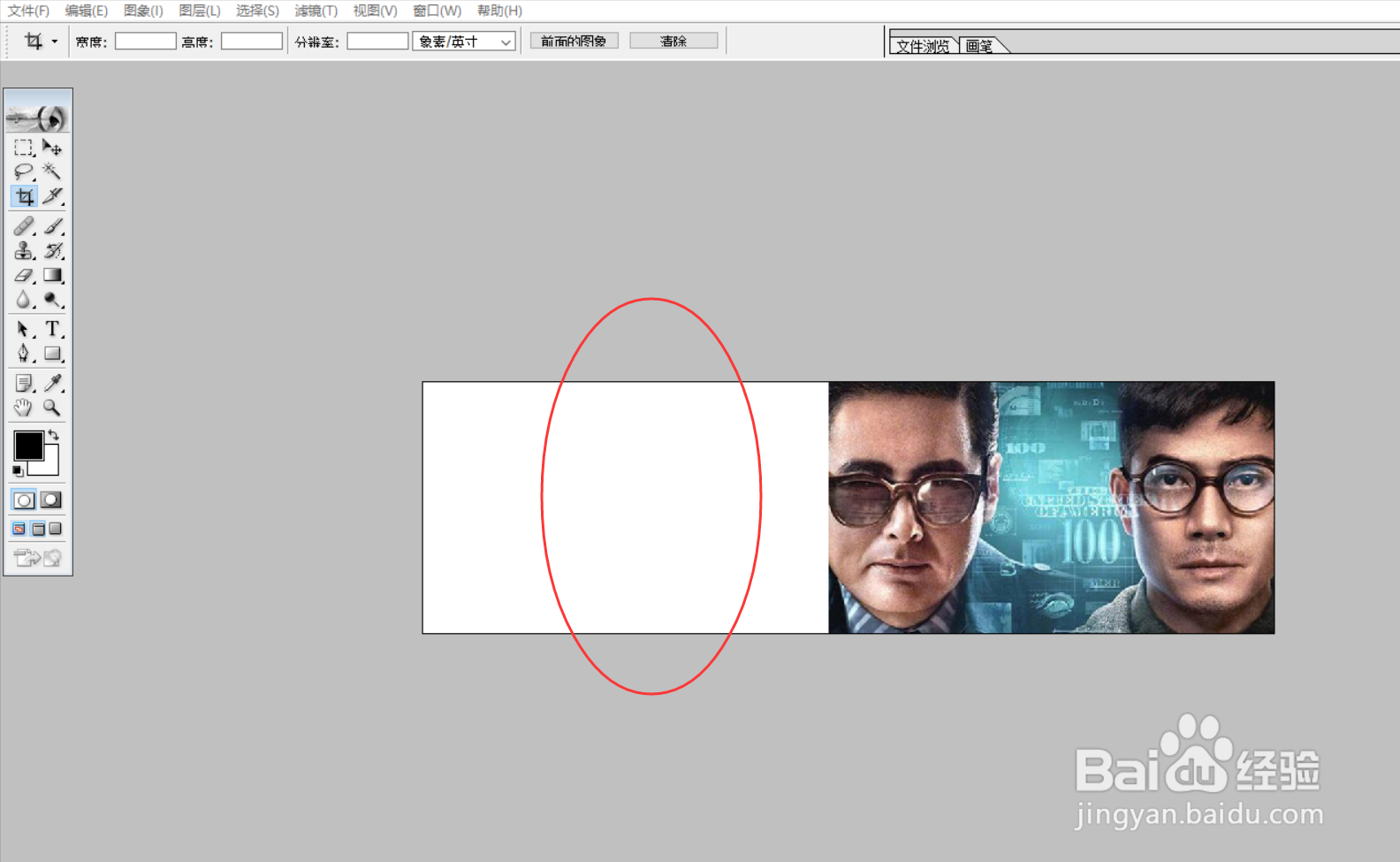Click the 前面的图象 button
Screen dimensions: 1400x862
(574, 42)
